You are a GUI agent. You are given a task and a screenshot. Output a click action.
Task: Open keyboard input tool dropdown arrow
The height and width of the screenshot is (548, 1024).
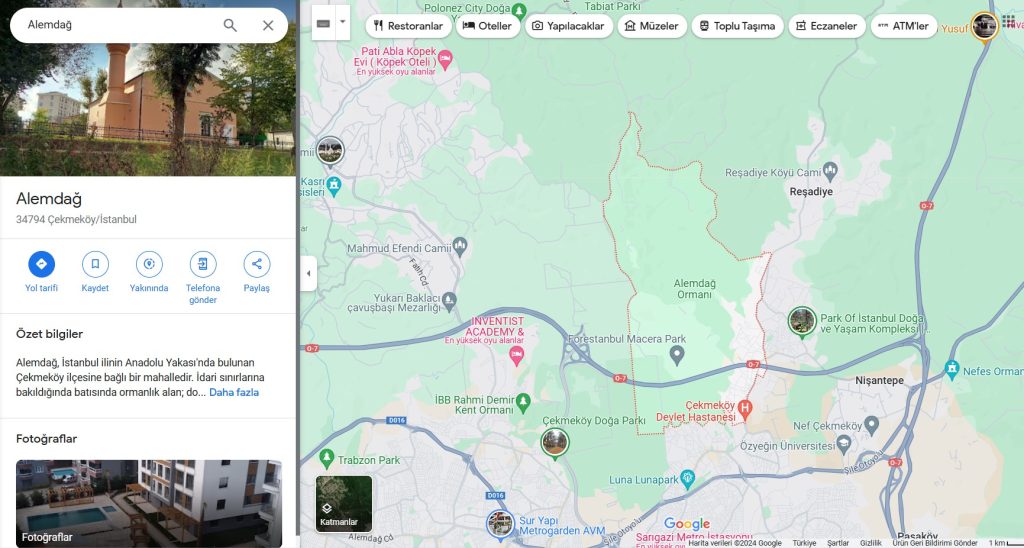[343, 22]
